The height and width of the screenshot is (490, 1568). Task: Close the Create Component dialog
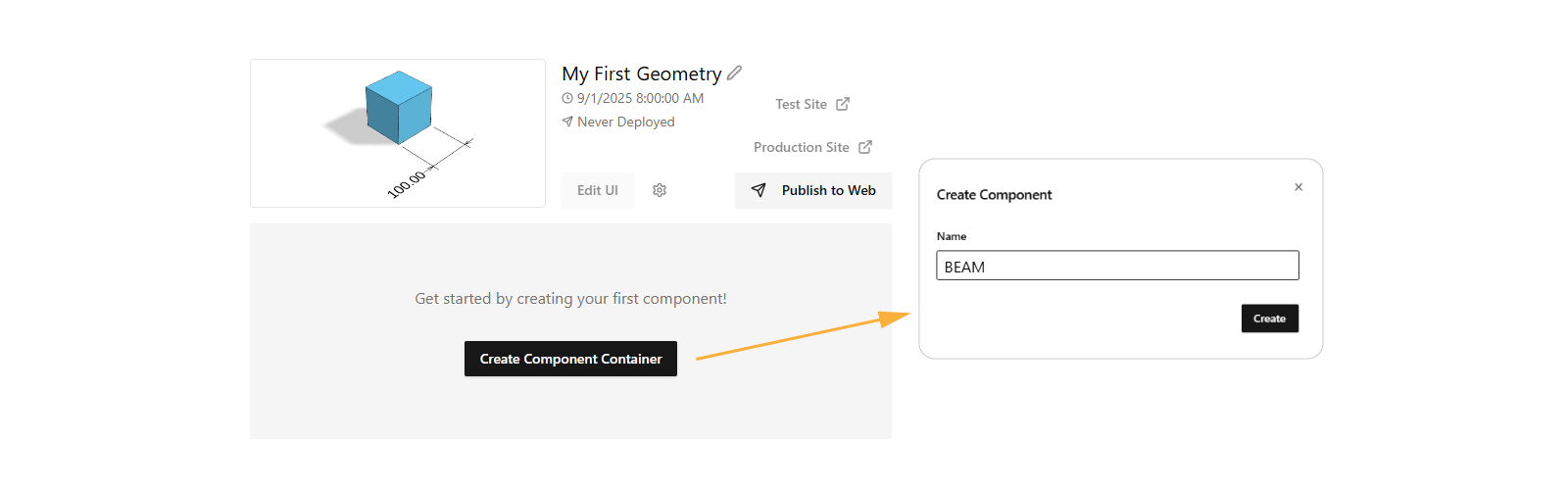pos(1298,187)
